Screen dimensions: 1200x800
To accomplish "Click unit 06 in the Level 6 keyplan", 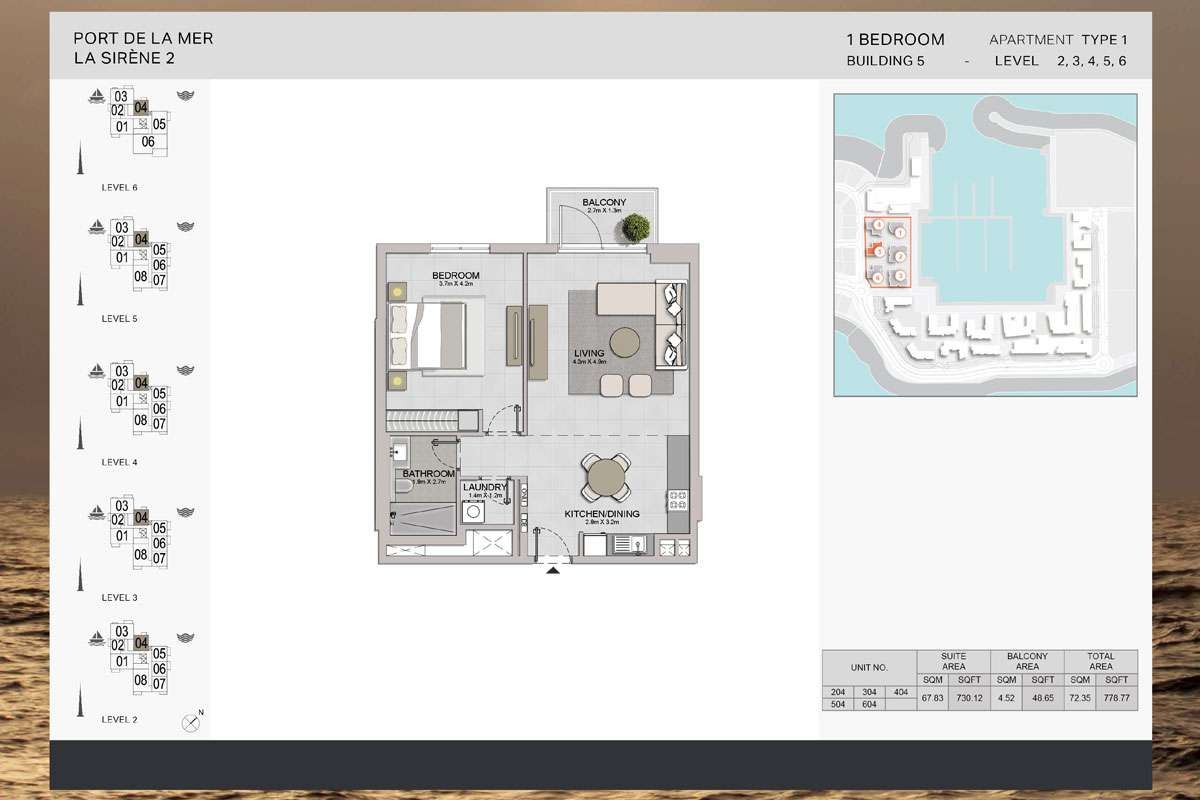I will click(148, 142).
